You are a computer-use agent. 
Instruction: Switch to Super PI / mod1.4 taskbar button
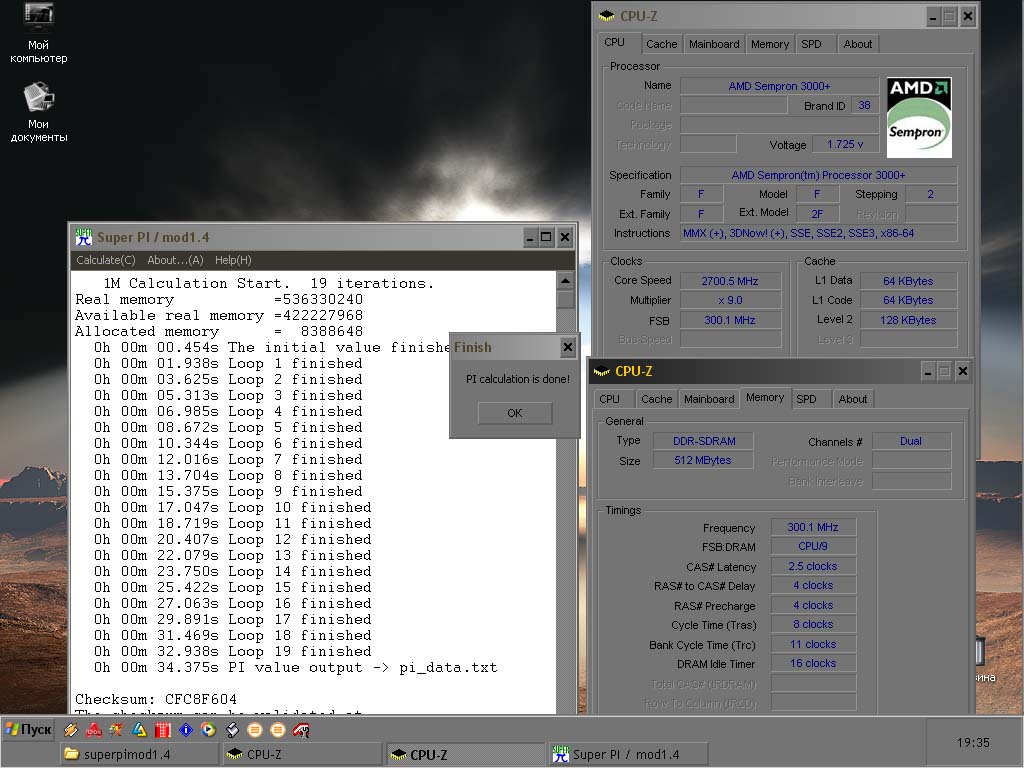pos(628,754)
